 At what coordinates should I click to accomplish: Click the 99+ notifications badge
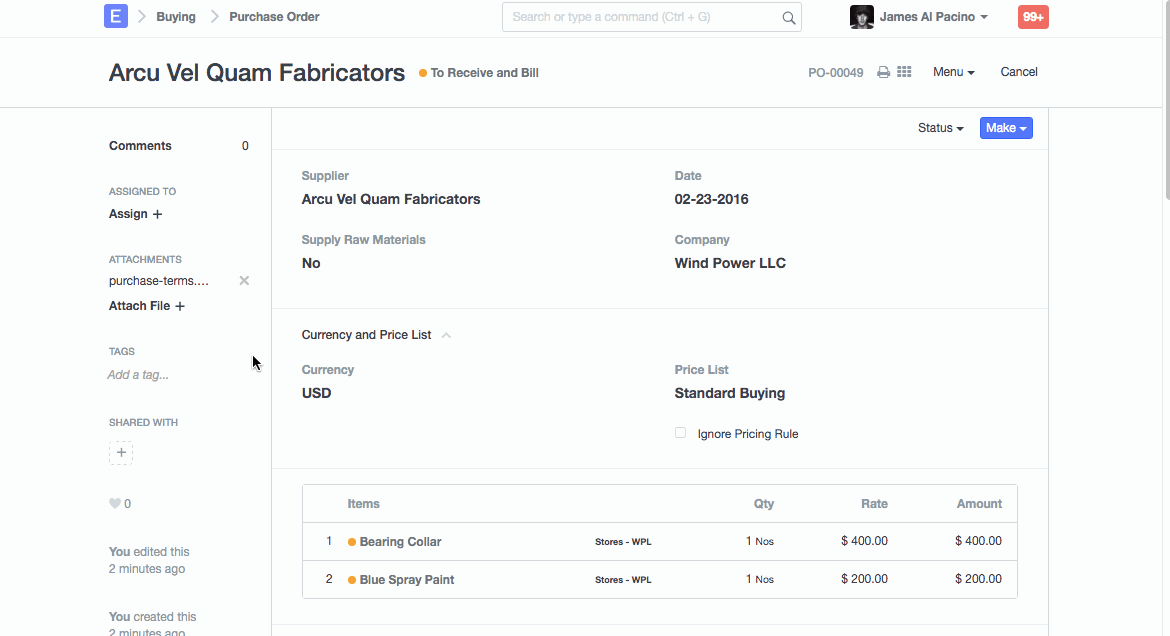(1033, 17)
